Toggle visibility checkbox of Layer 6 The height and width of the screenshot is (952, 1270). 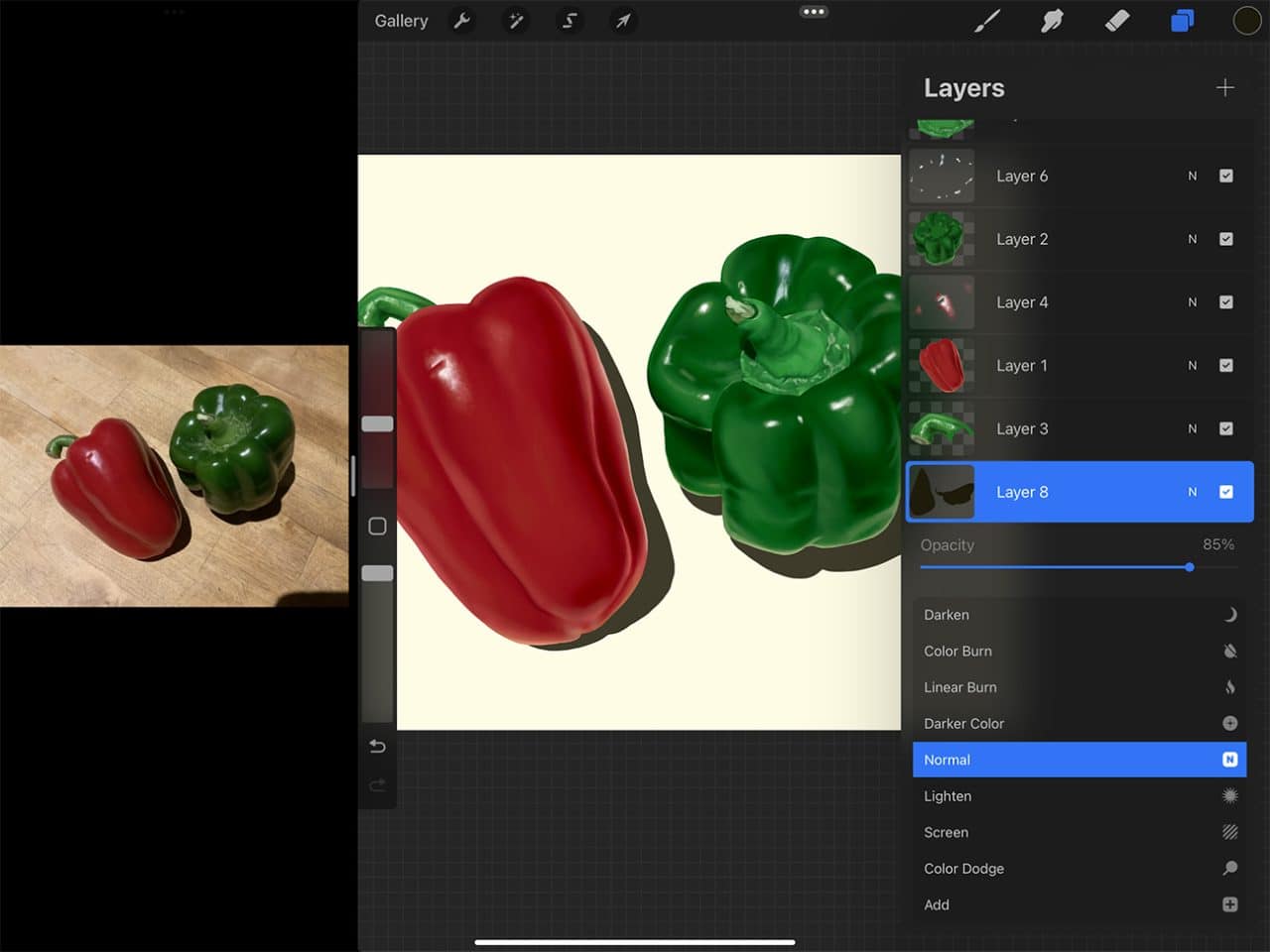pyautogui.click(x=1226, y=176)
